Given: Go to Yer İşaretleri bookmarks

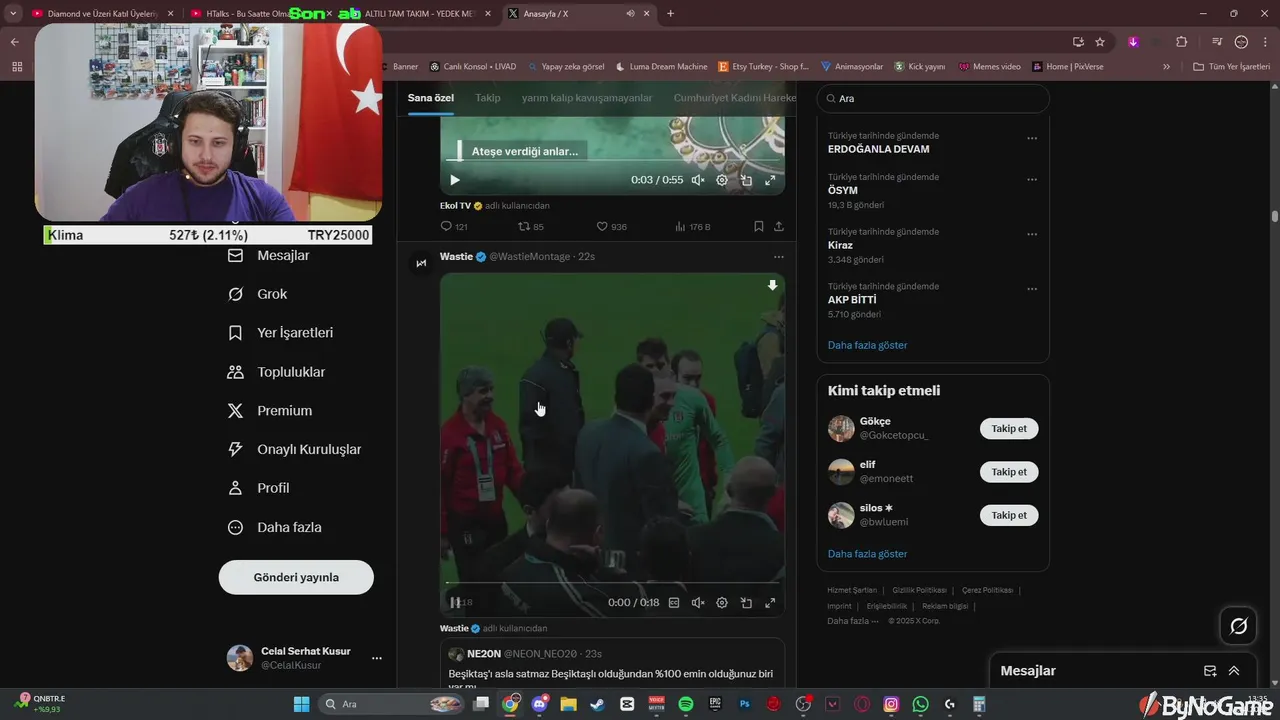Looking at the screenshot, I should [x=281, y=333].
